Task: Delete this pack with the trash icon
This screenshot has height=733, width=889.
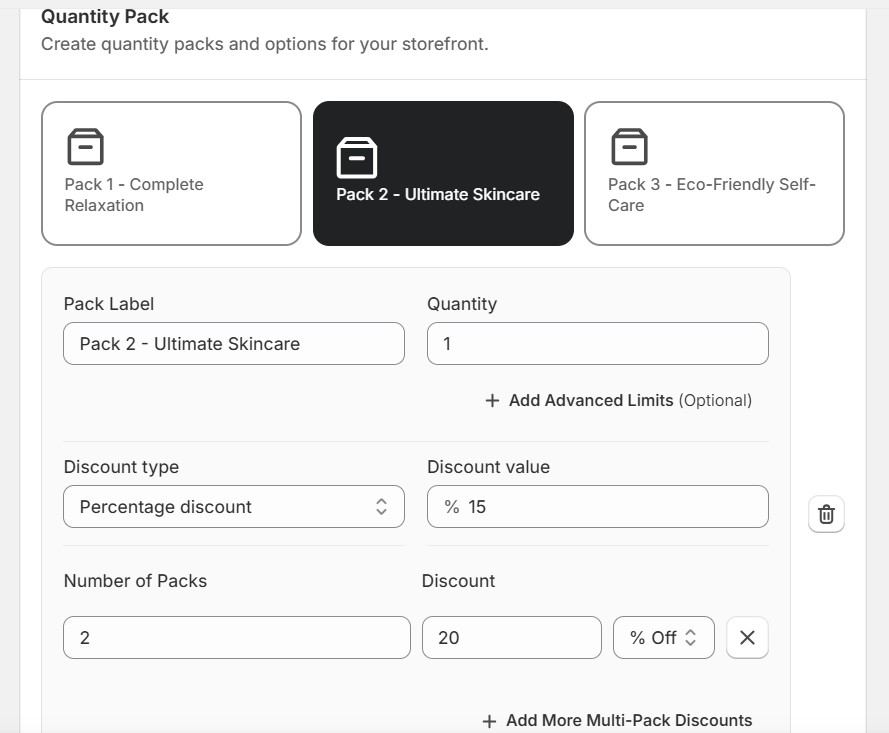Action: pyautogui.click(x=826, y=514)
